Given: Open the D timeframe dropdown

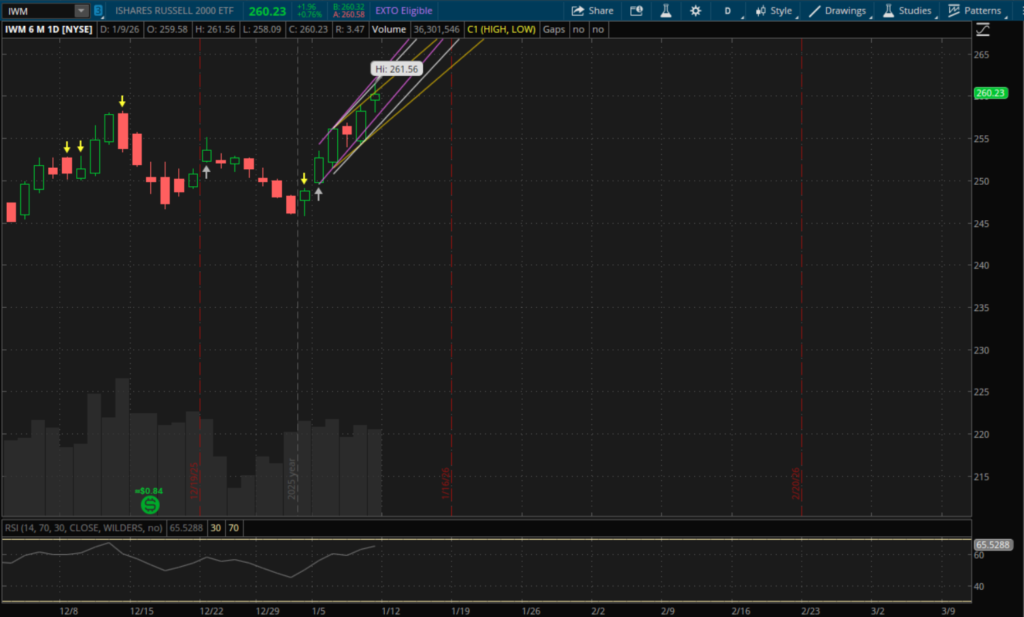Looking at the screenshot, I should [727, 10].
